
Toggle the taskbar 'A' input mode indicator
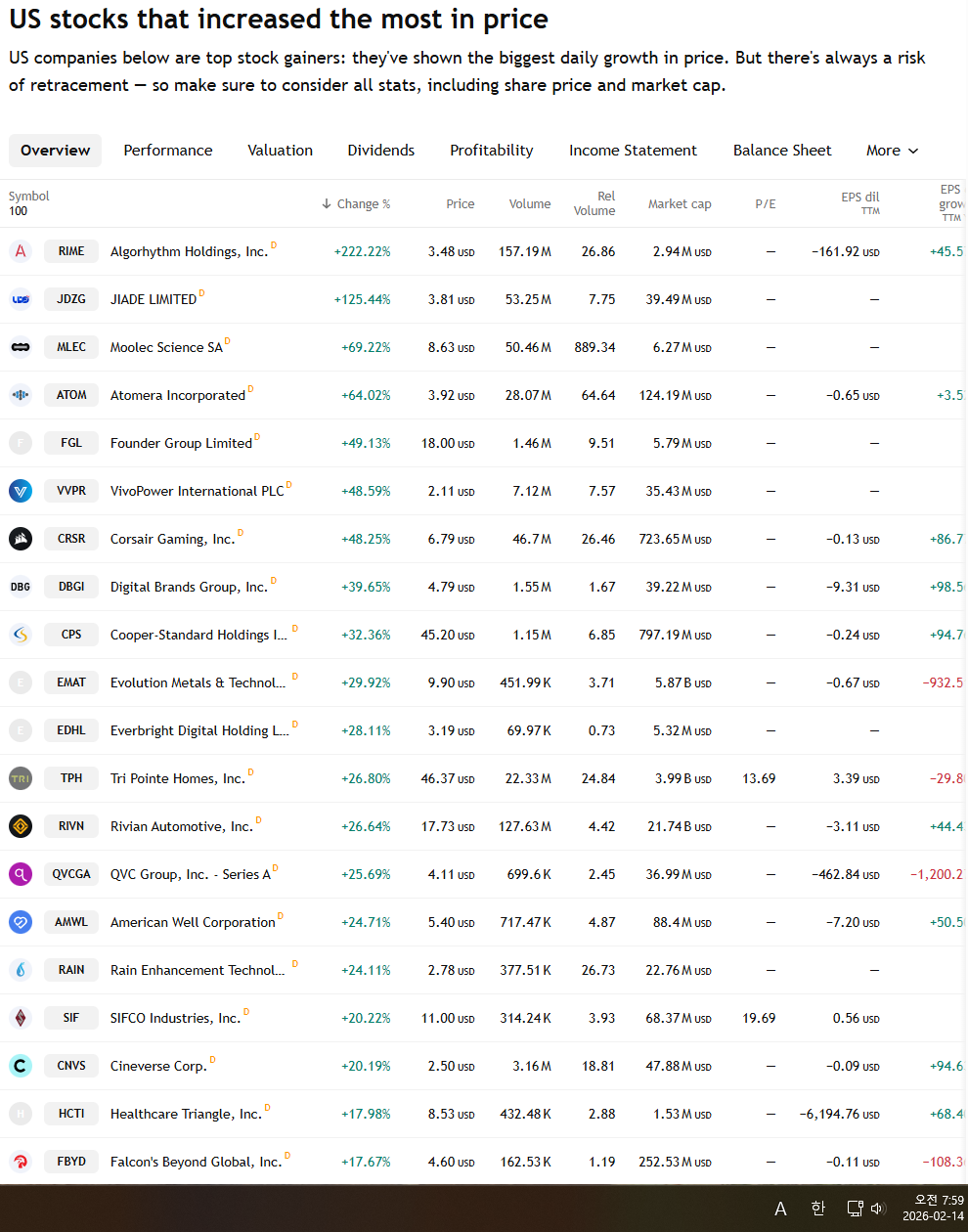tap(780, 1210)
